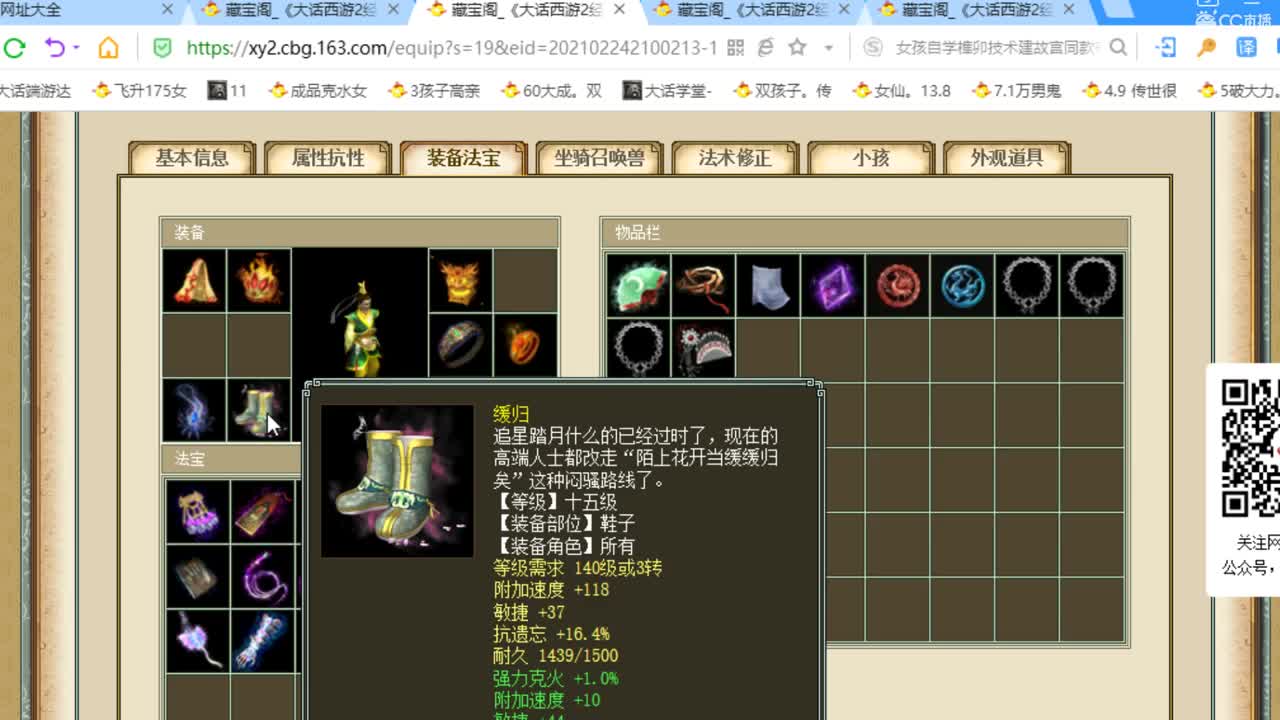Select the purple lantern treasure icon
The image size is (1280, 720).
tap(197, 511)
